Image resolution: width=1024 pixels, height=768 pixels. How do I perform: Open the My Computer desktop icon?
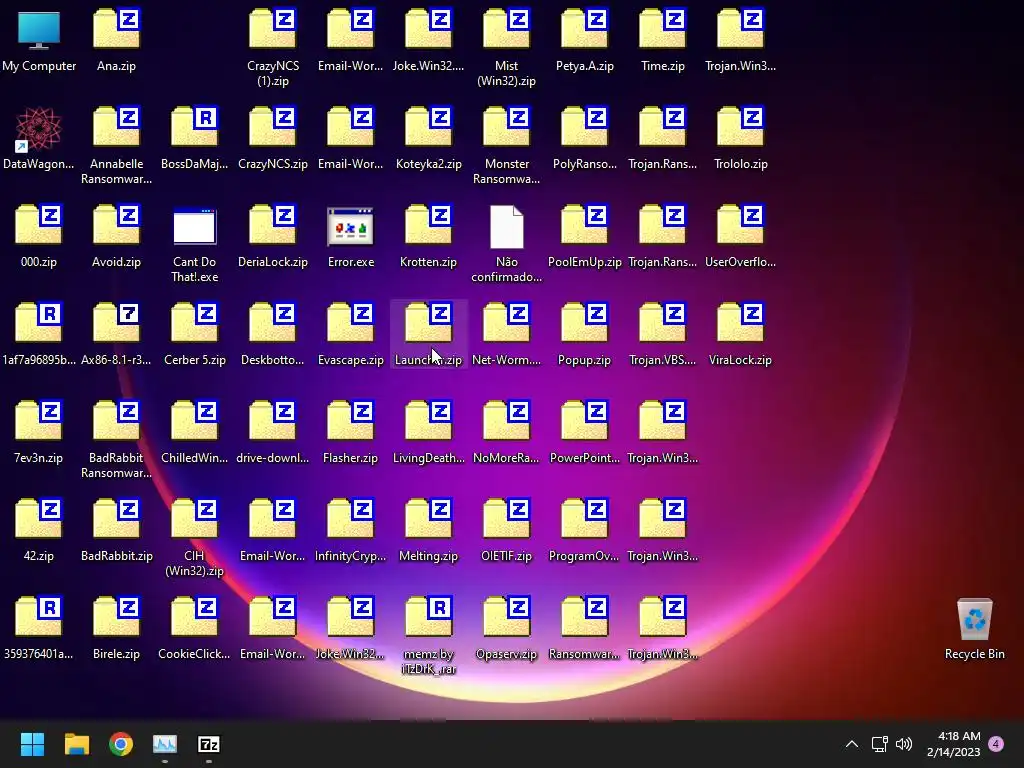coord(39,31)
